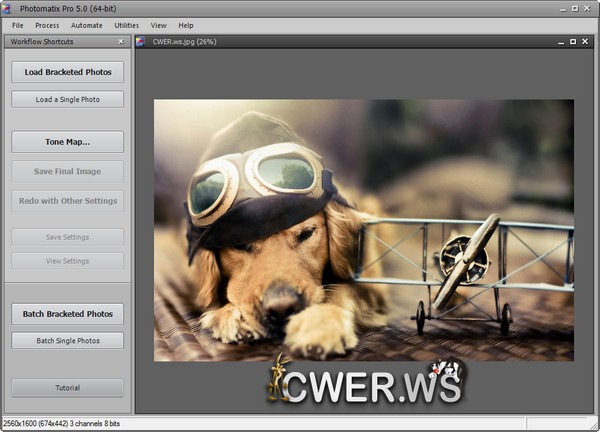Maximize the CWER.ws.jpg image window
Image resolution: width=600 pixels, height=432 pixels.
pyautogui.click(x=572, y=42)
